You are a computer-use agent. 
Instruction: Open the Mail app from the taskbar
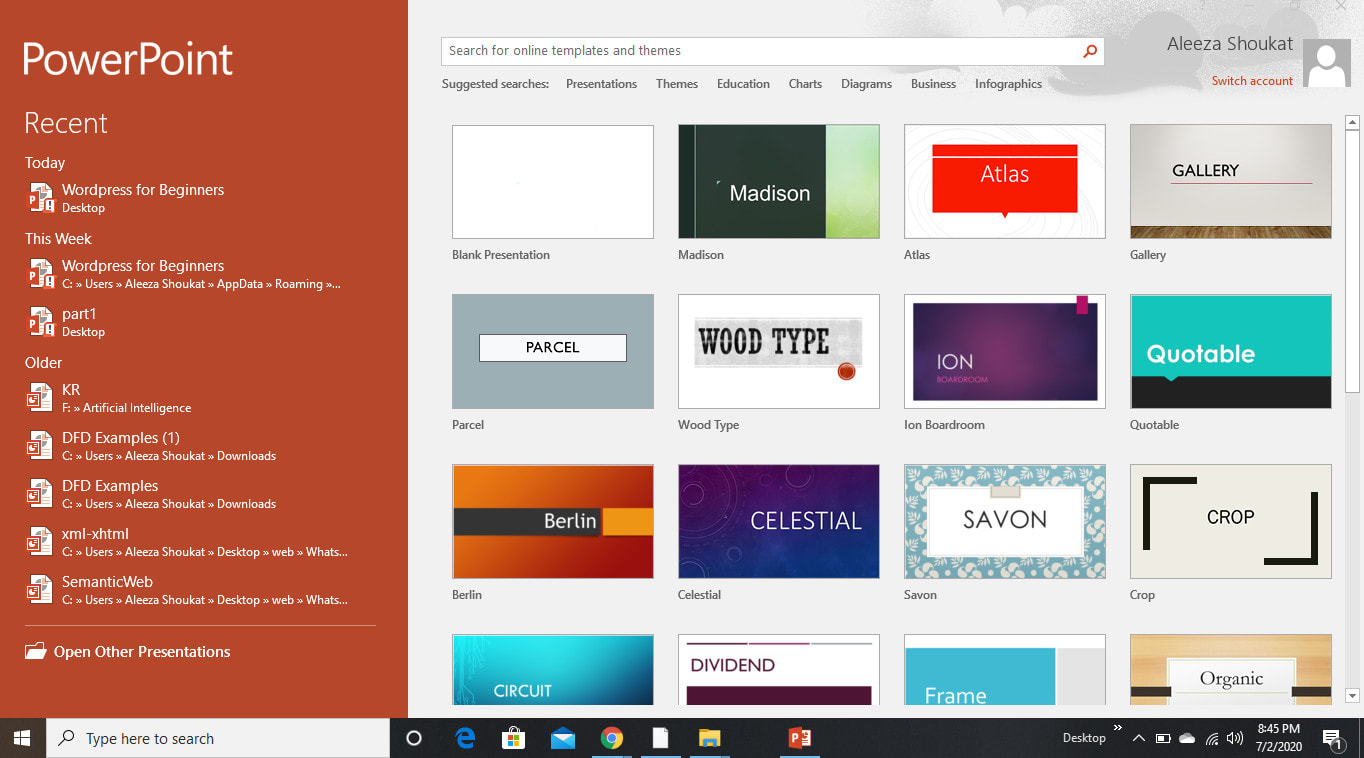tap(563, 738)
